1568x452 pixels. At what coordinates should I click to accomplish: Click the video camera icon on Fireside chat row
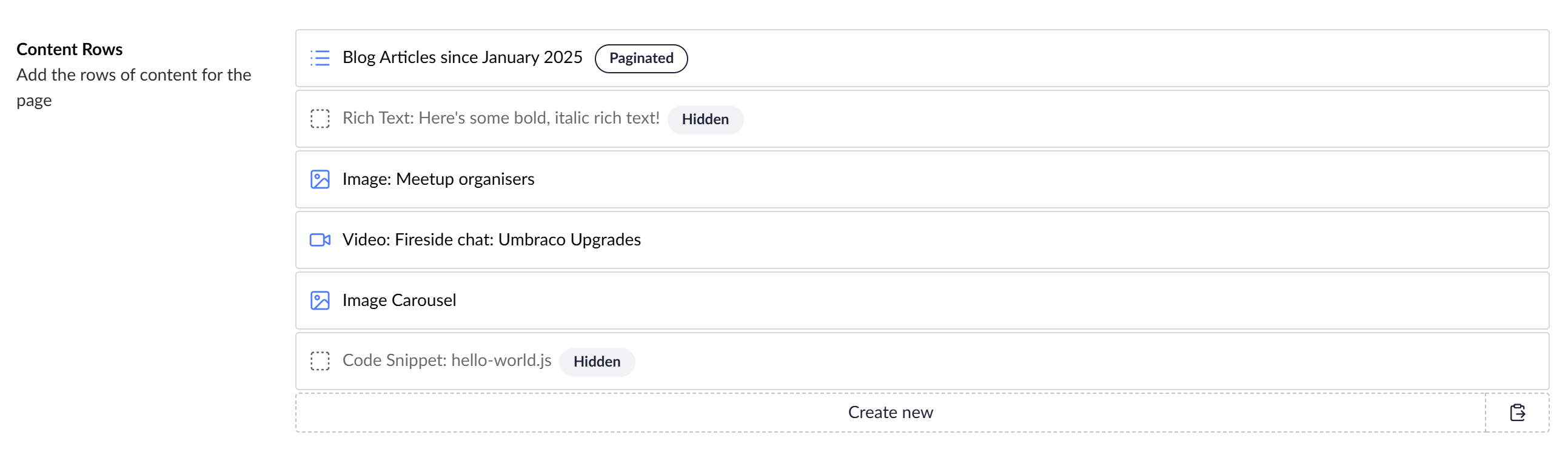pyautogui.click(x=319, y=240)
